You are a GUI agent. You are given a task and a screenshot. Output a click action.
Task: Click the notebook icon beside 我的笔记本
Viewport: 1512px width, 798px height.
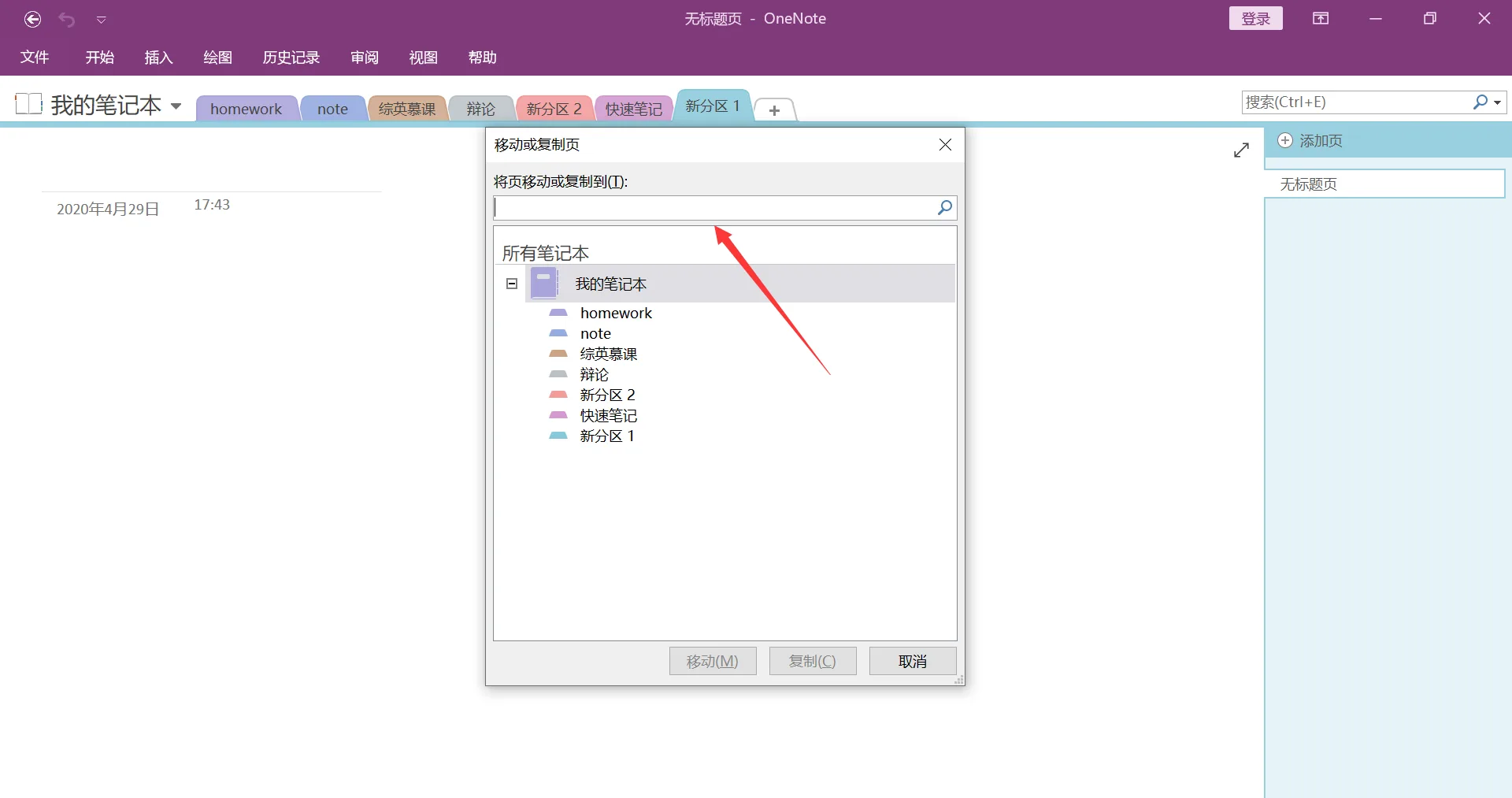tap(28, 104)
